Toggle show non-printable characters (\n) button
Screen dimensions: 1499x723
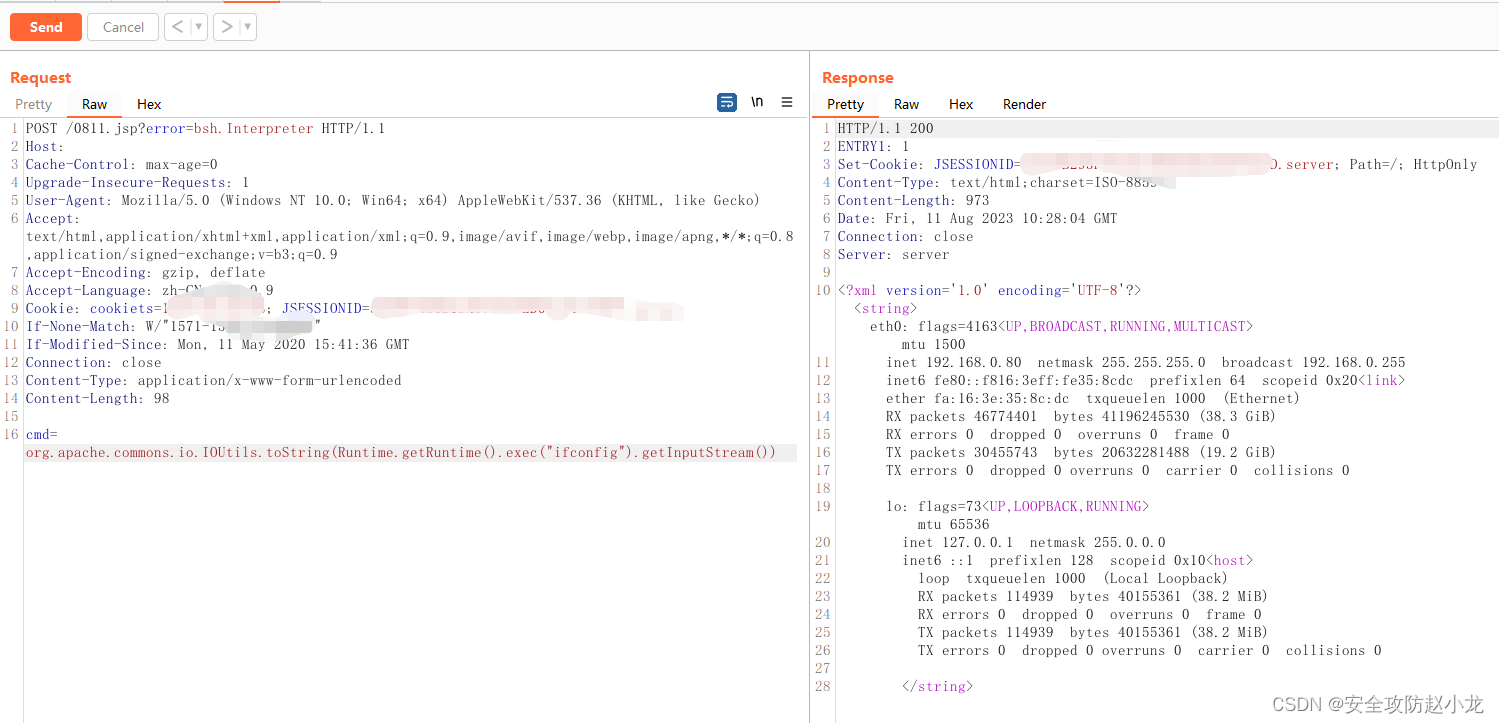[x=758, y=102]
